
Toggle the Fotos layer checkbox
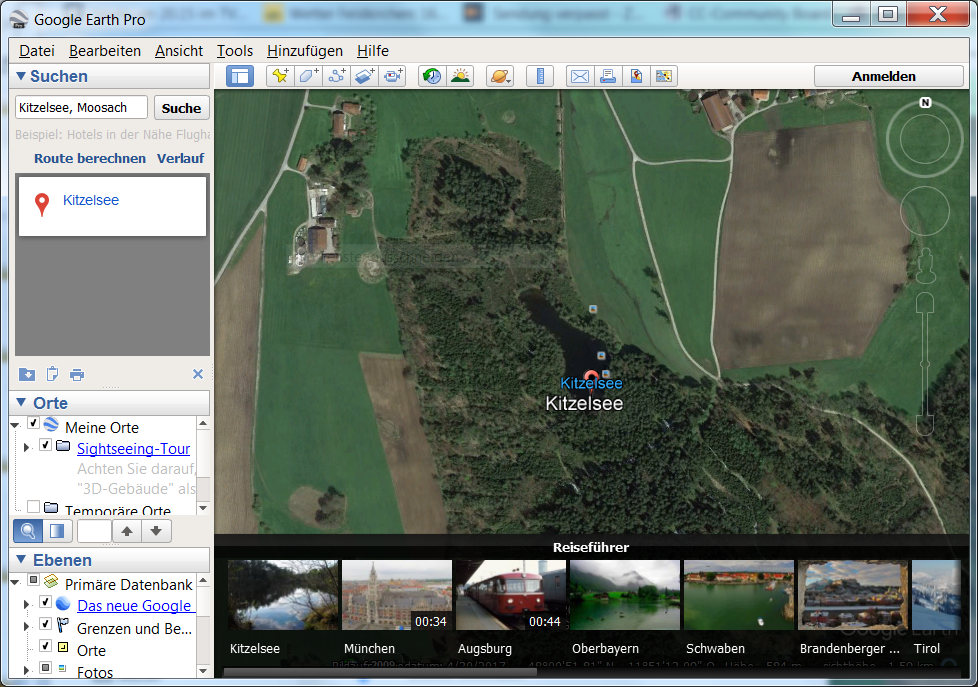[46, 667]
